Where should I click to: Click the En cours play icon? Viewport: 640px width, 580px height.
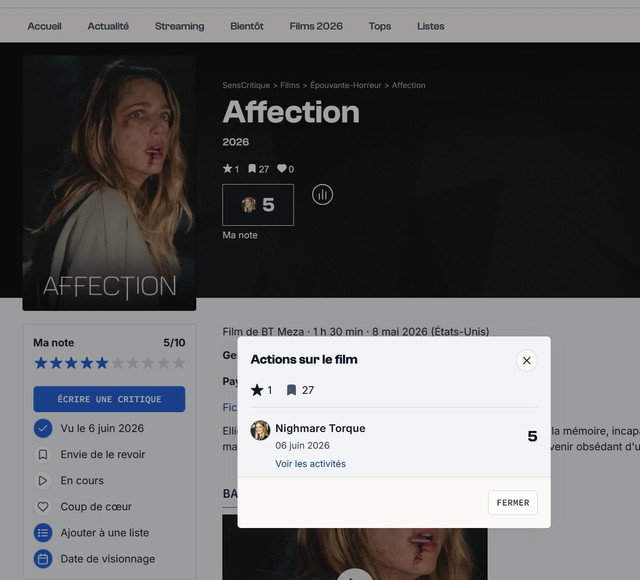pos(43,480)
